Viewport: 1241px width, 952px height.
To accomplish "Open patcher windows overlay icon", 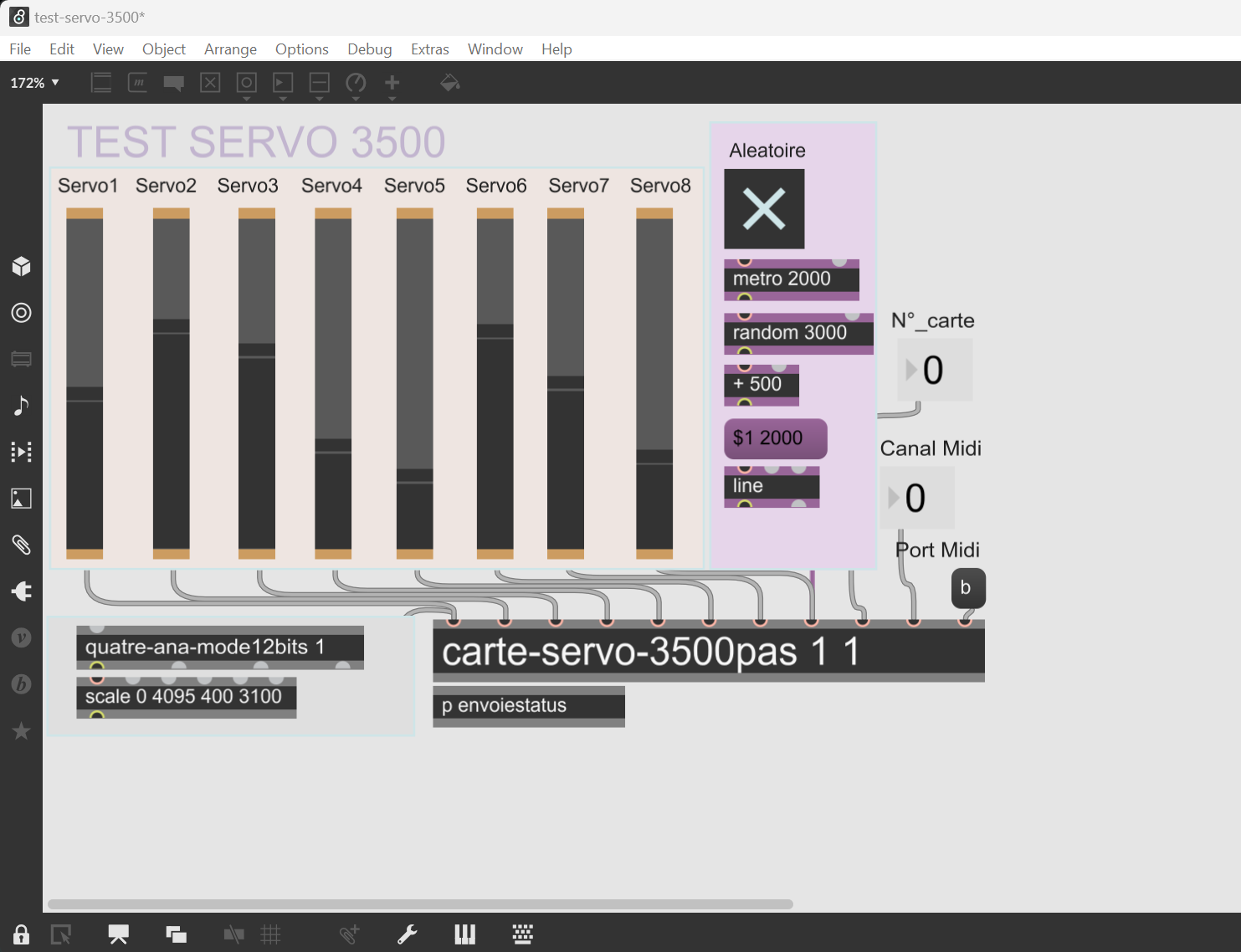I will pyautogui.click(x=176, y=934).
